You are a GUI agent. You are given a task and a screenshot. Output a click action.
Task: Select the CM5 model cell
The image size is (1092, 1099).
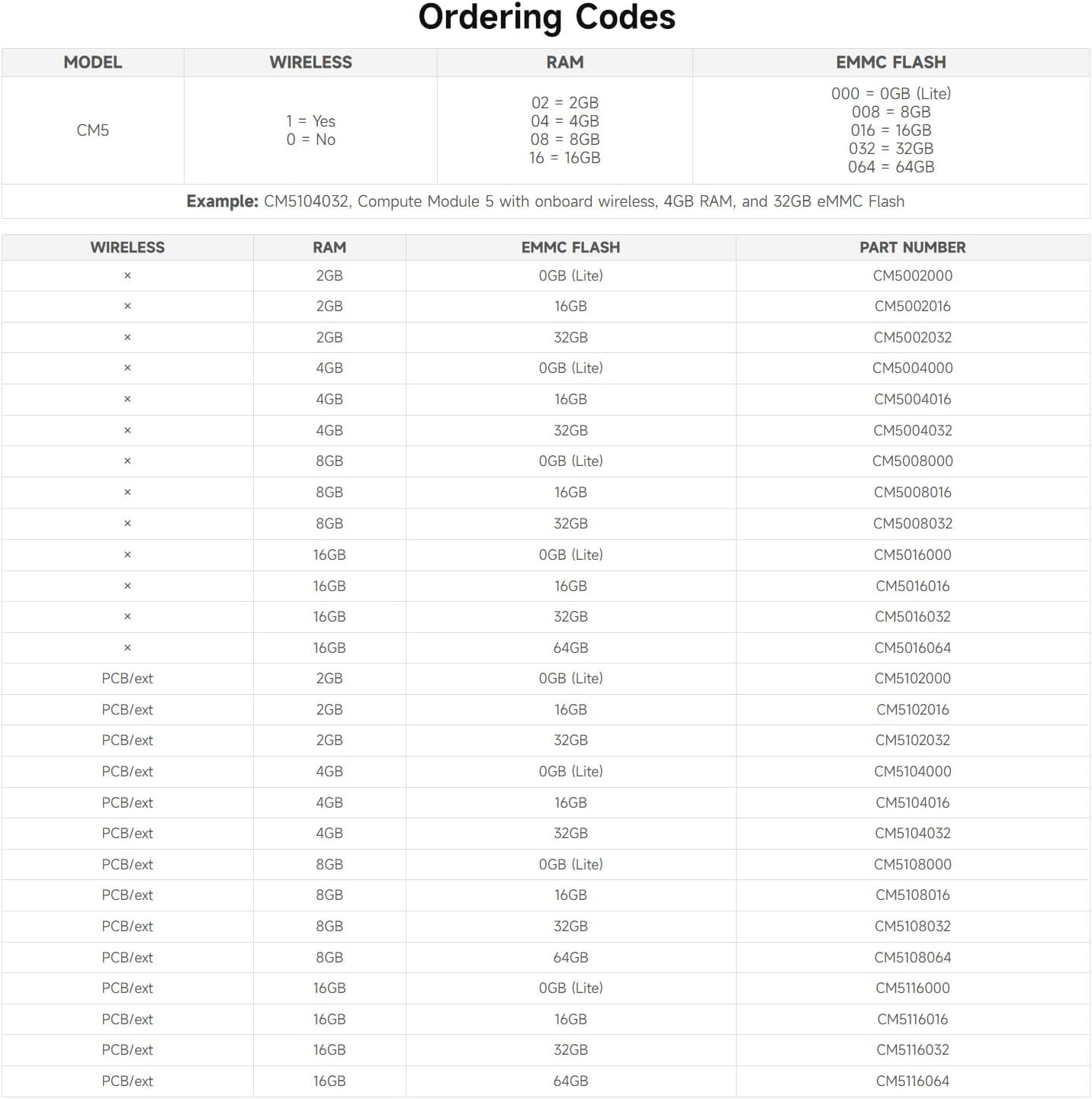tap(92, 130)
